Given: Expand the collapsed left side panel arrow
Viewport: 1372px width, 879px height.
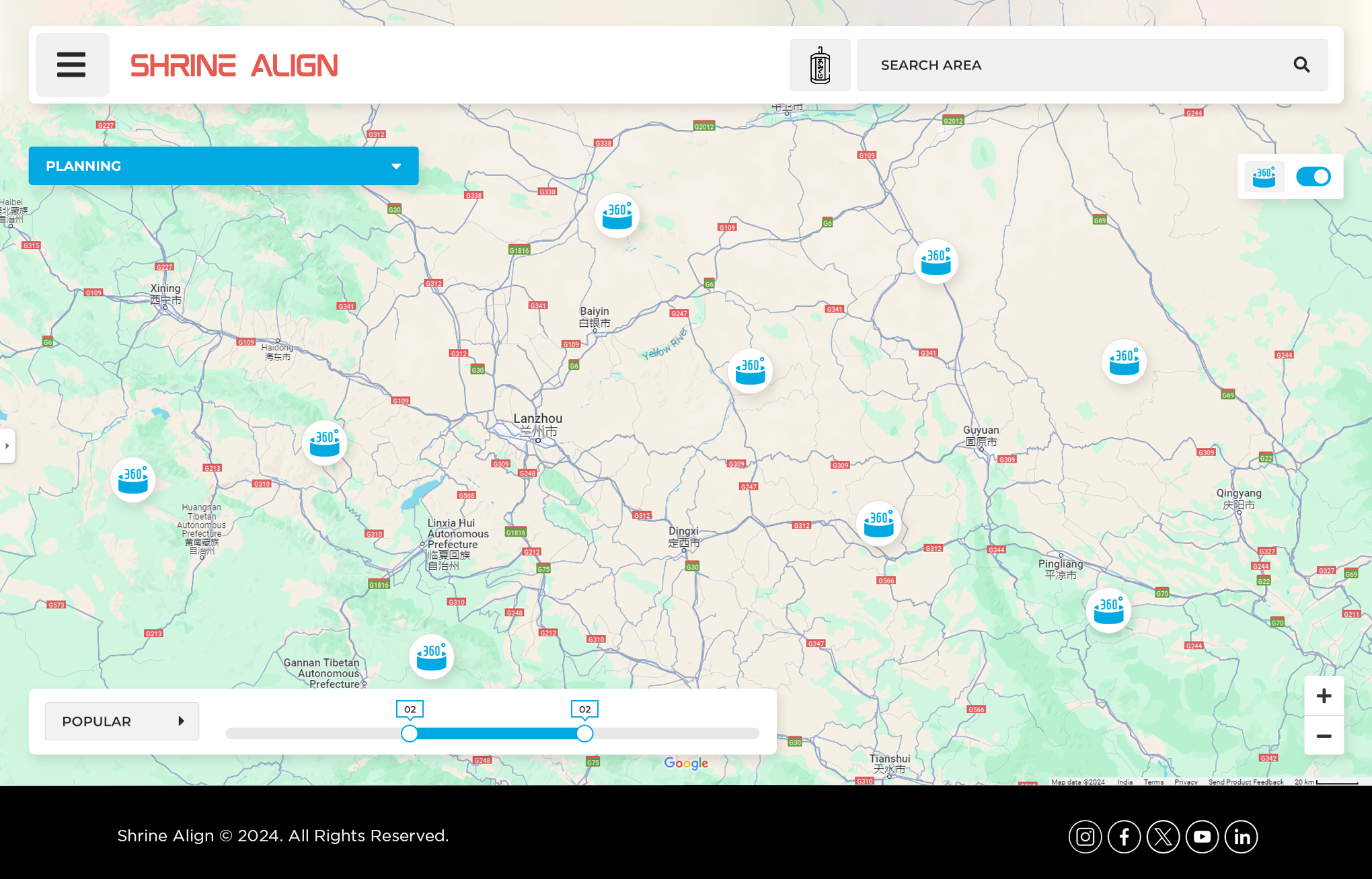Looking at the screenshot, I should 7,446.
